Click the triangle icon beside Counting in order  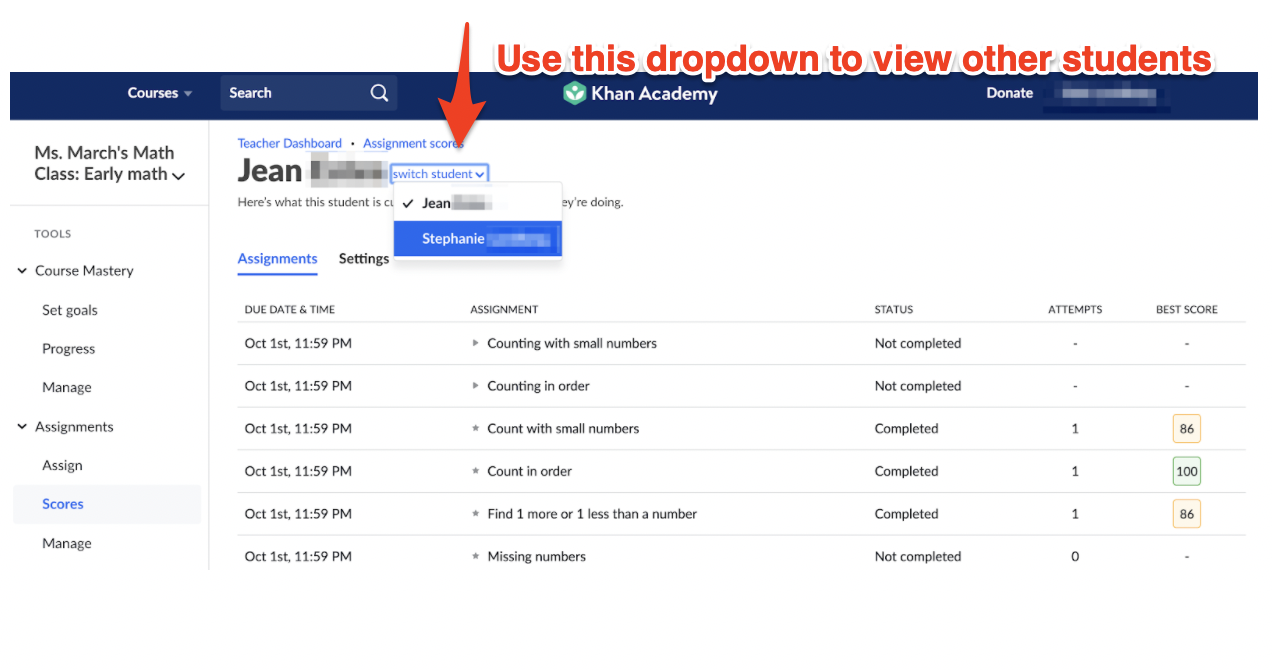click(x=476, y=386)
